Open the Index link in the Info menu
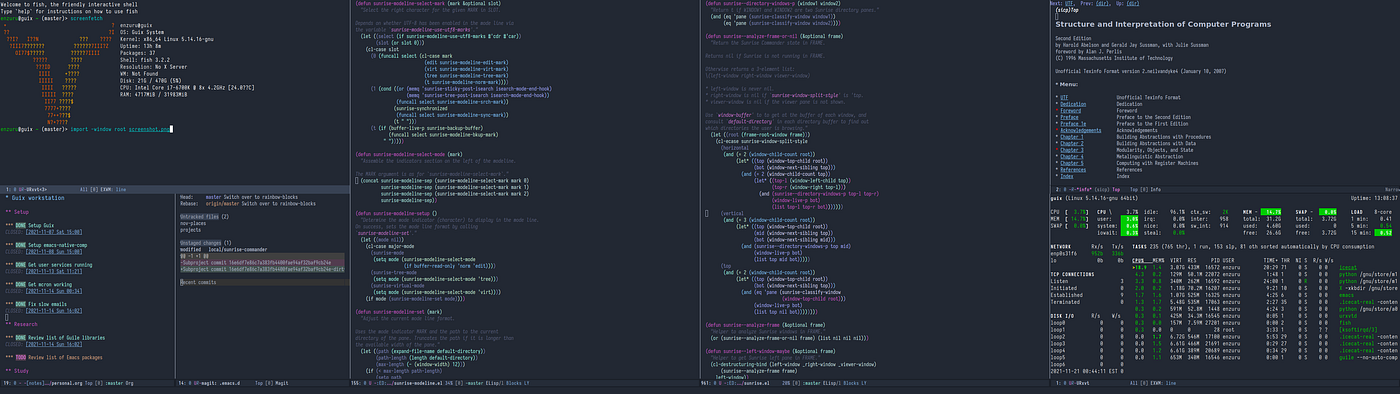 [1067, 175]
